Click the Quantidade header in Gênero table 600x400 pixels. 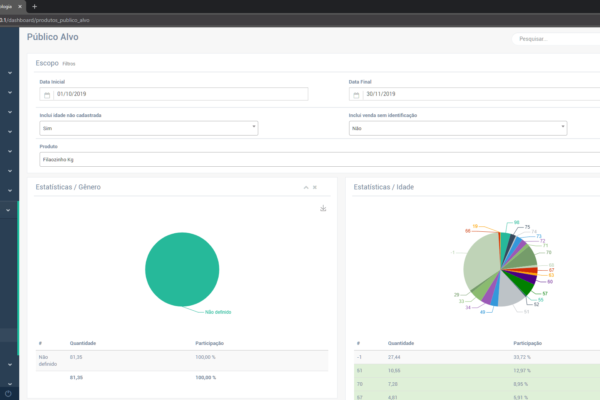[83, 343]
